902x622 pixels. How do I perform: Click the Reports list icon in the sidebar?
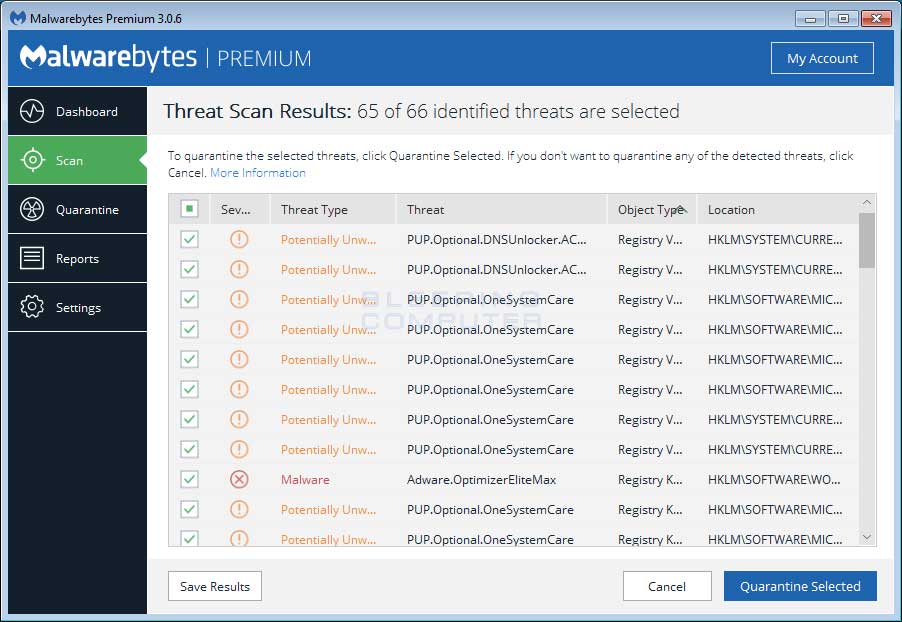tap(32, 258)
